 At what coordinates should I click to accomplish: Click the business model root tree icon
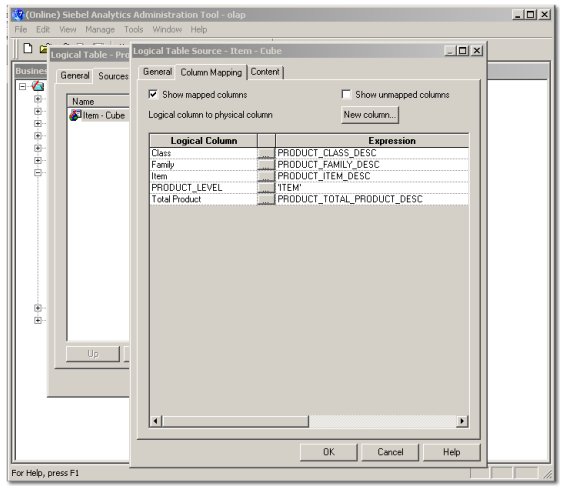(38, 86)
